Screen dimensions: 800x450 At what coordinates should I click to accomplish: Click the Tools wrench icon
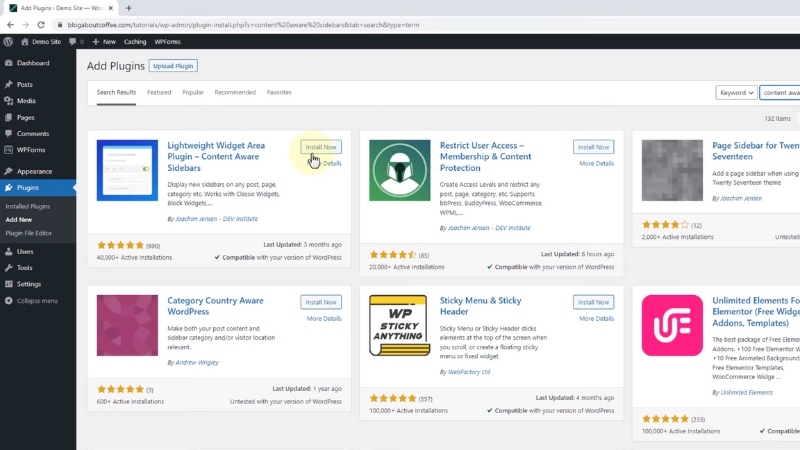click(x=9, y=268)
